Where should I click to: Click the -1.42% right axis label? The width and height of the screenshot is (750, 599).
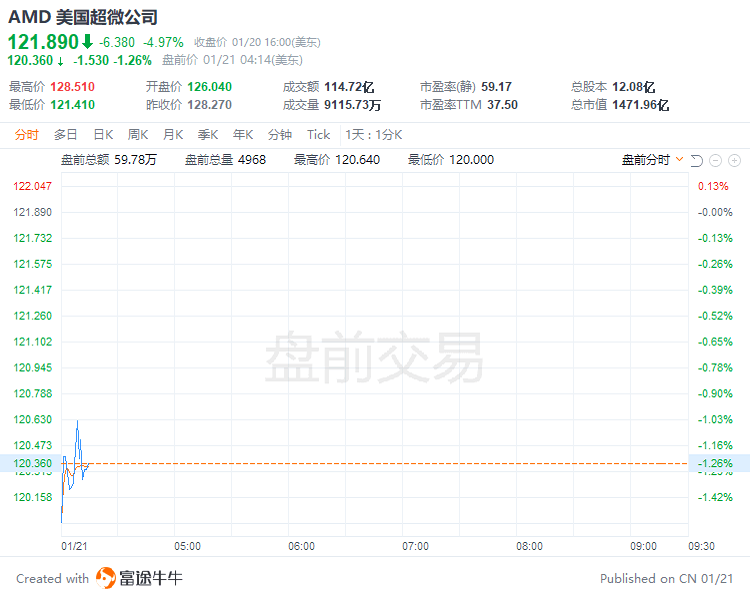[x=715, y=497]
